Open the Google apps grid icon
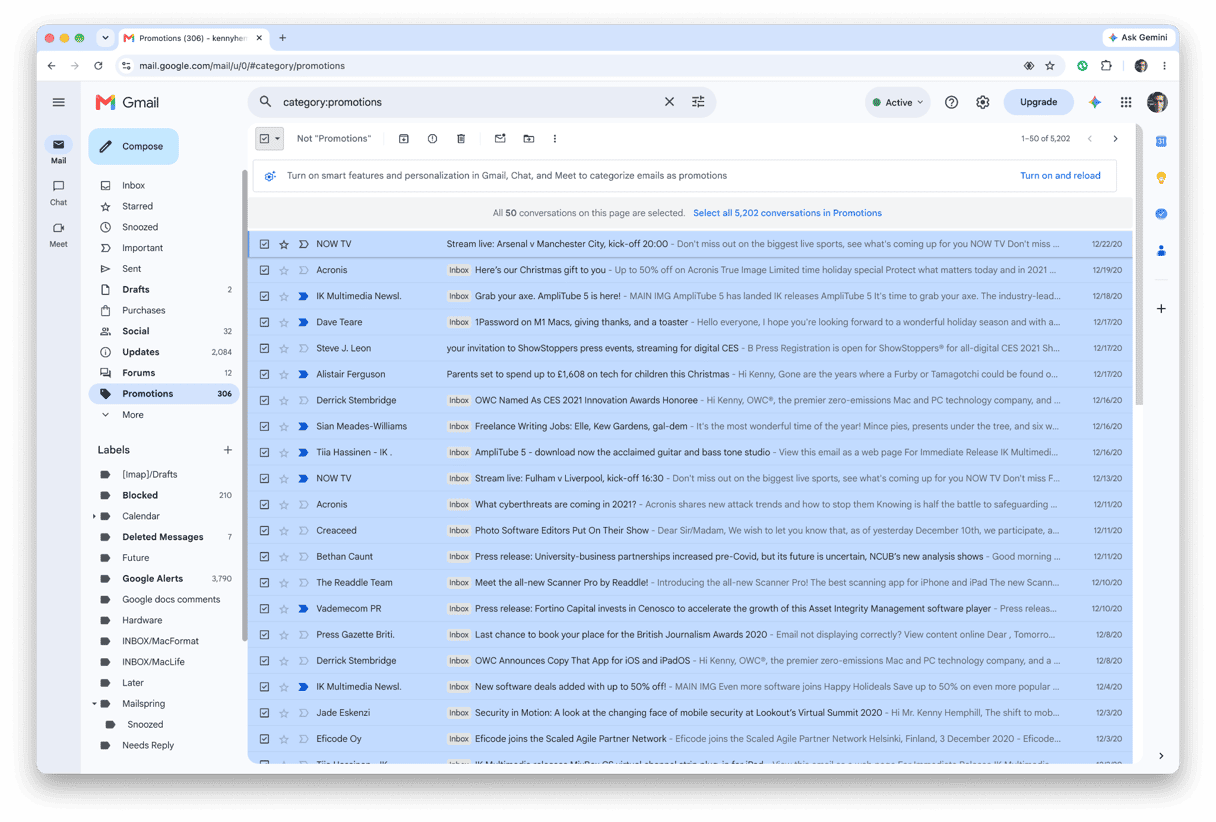1216x822 pixels. (1126, 102)
